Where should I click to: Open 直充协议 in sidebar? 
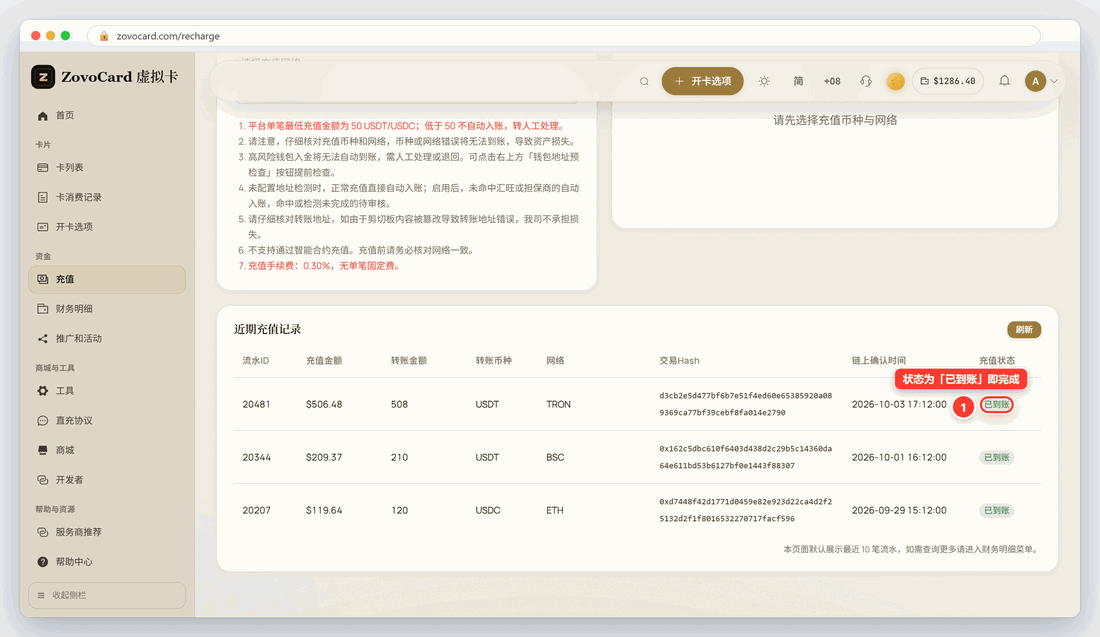[107, 420]
